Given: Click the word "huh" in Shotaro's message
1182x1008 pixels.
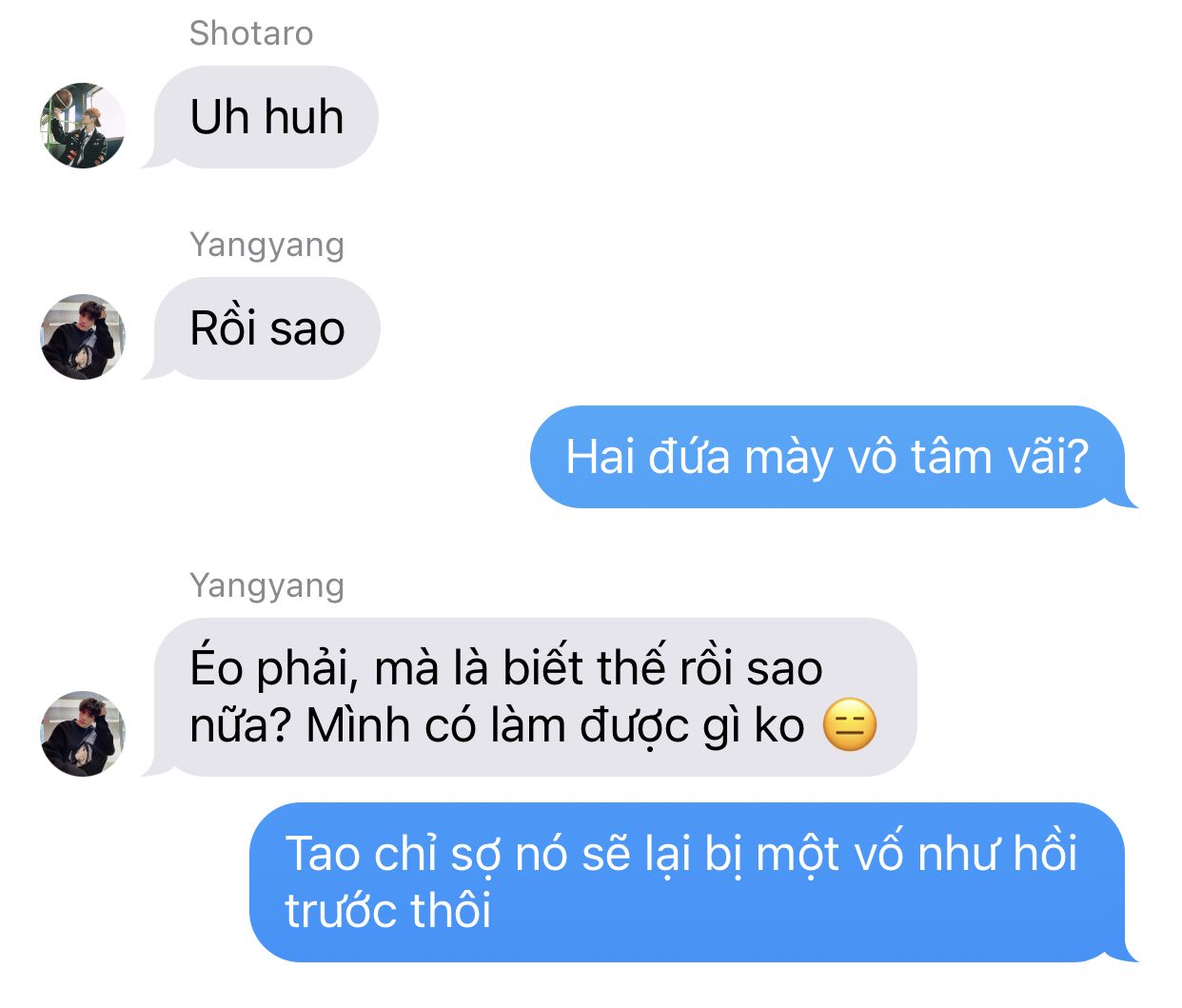Looking at the screenshot, I should (304, 117).
